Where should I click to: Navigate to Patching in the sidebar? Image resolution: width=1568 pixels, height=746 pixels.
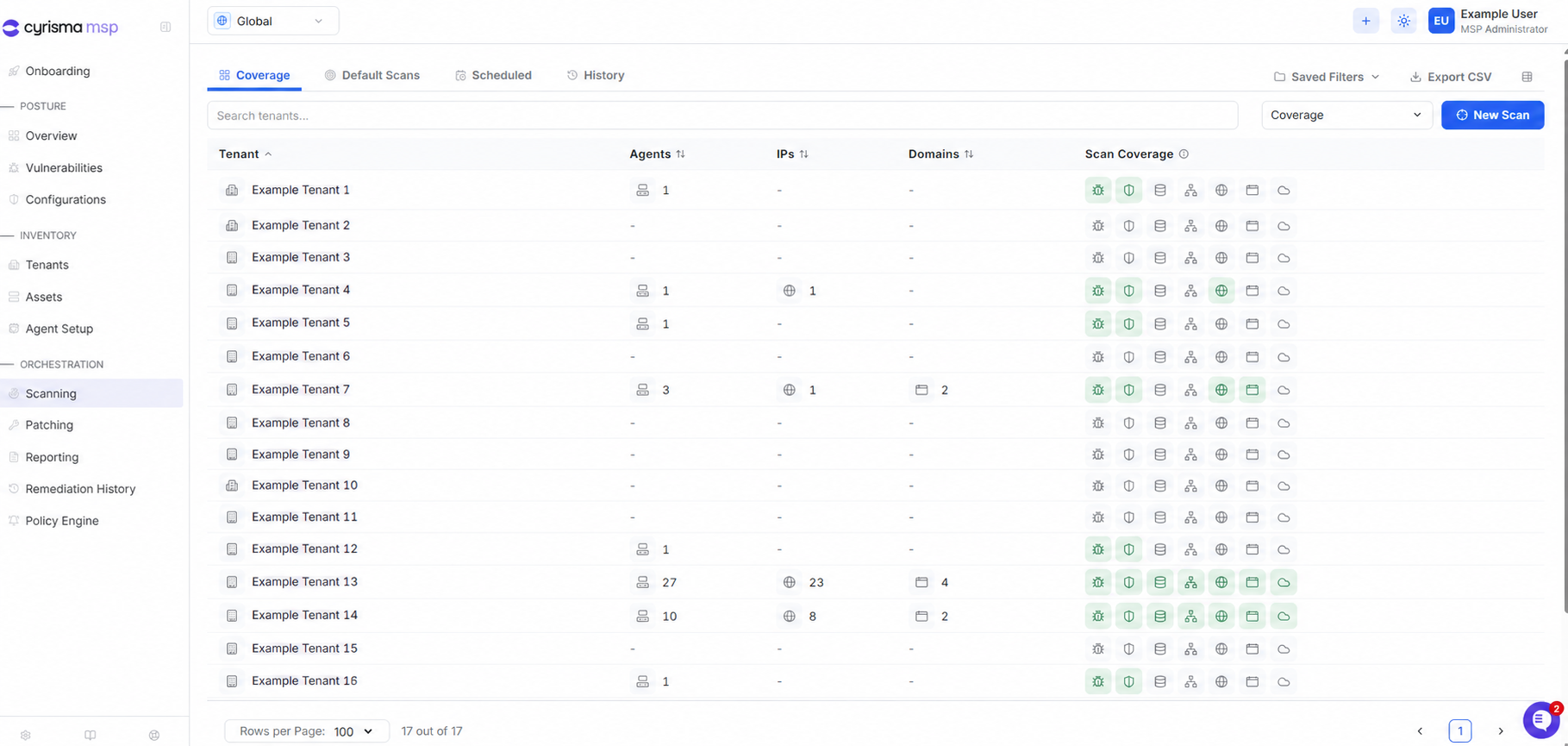[x=49, y=424]
